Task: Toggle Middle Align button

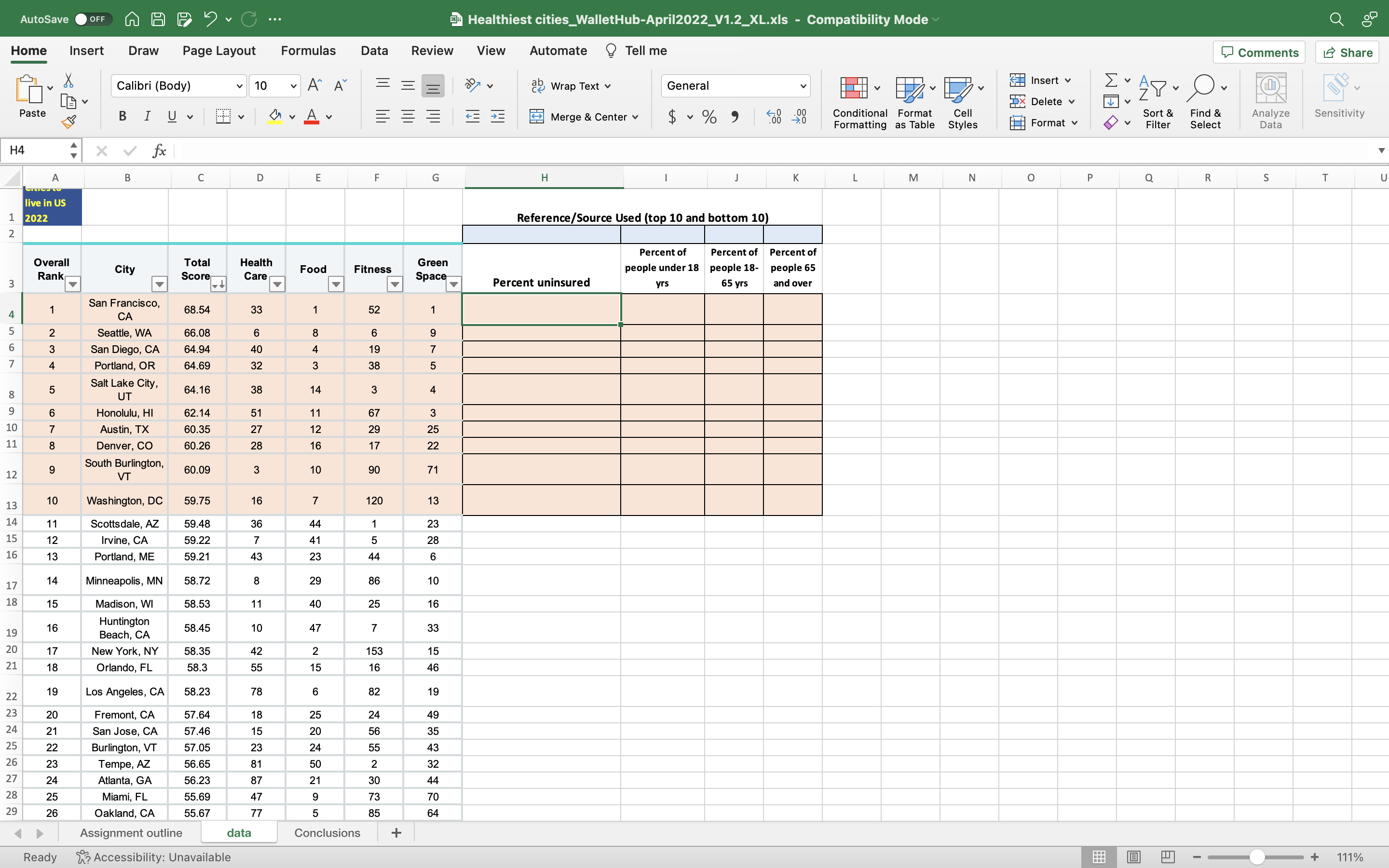Action: pyautogui.click(x=408, y=85)
